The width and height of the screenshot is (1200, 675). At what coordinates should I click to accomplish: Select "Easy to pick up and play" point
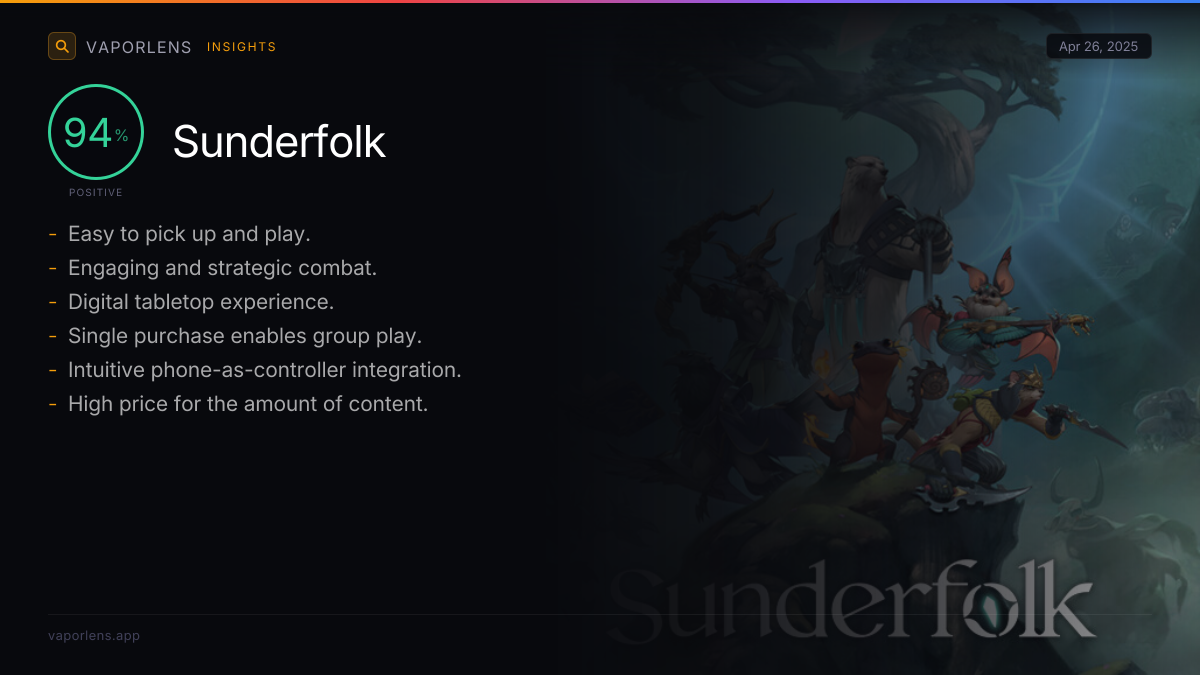189,234
